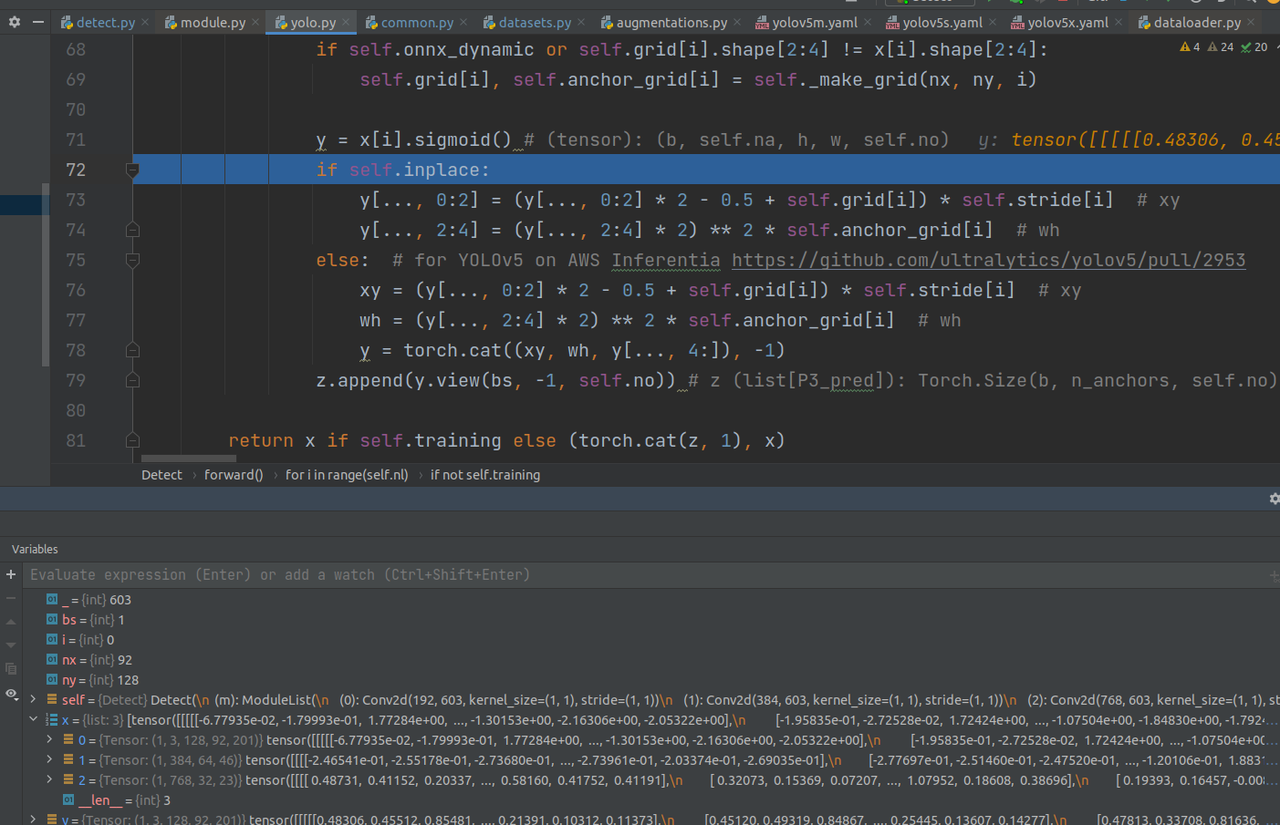This screenshot has height=825, width=1280.
Task: Expand the y Tensor variable
Action: 33,820
